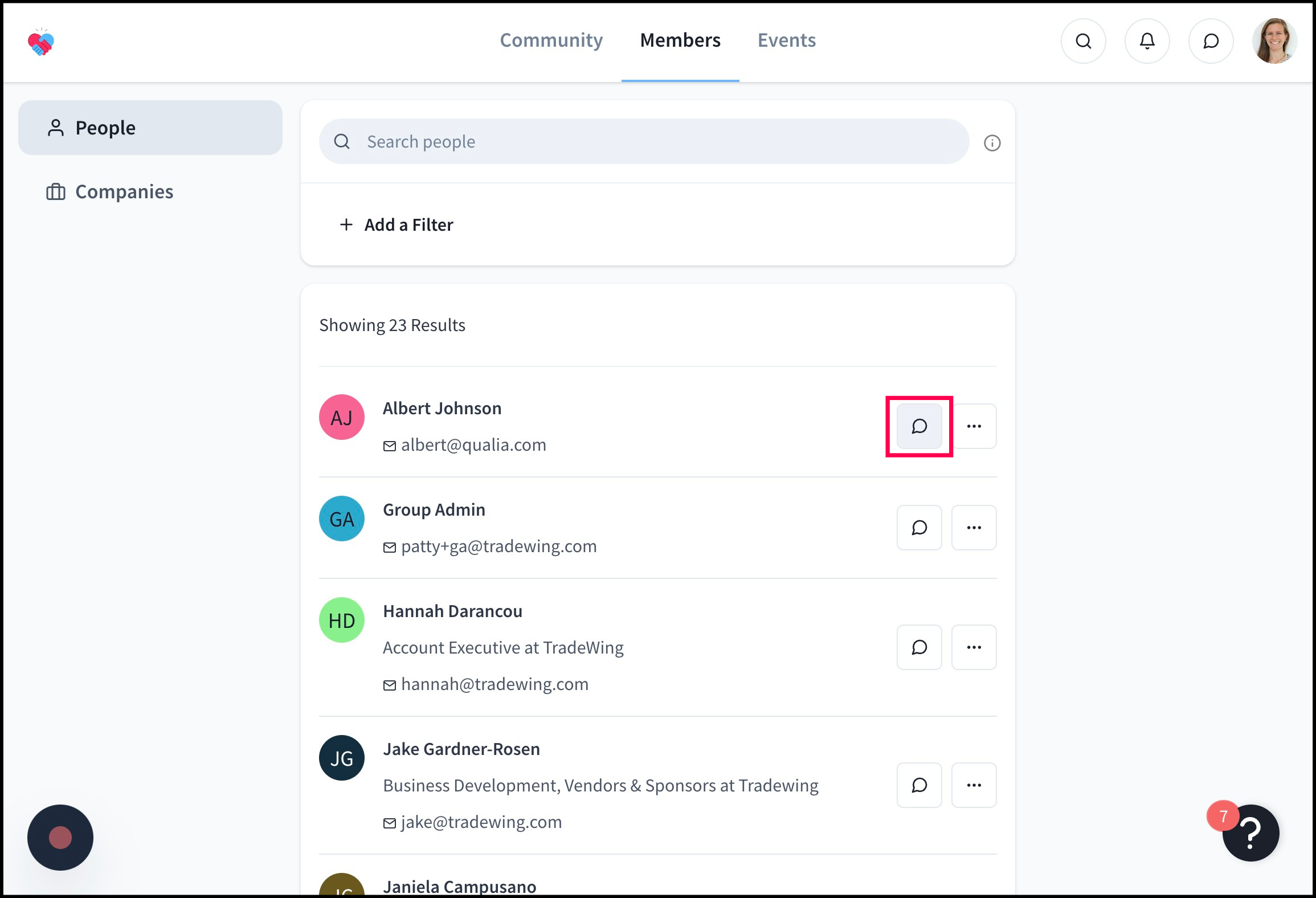1316x898 pixels.
Task: Message Group Admin via chat icon
Action: click(919, 528)
